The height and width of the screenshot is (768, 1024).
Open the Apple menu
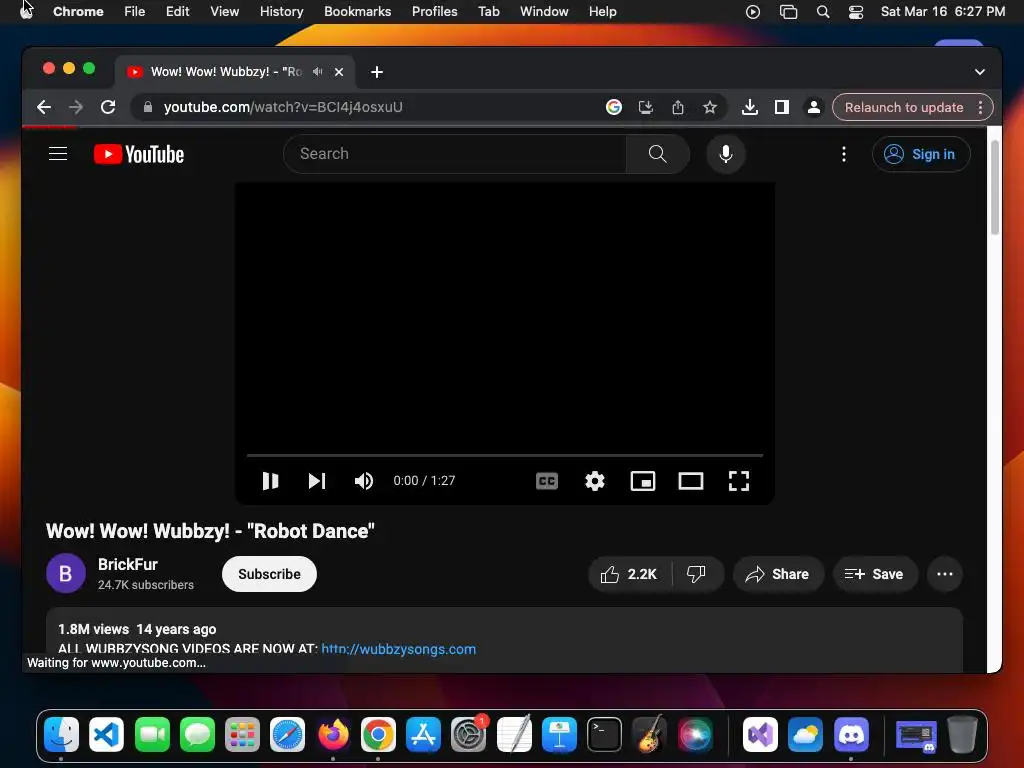tap(25, 10)
